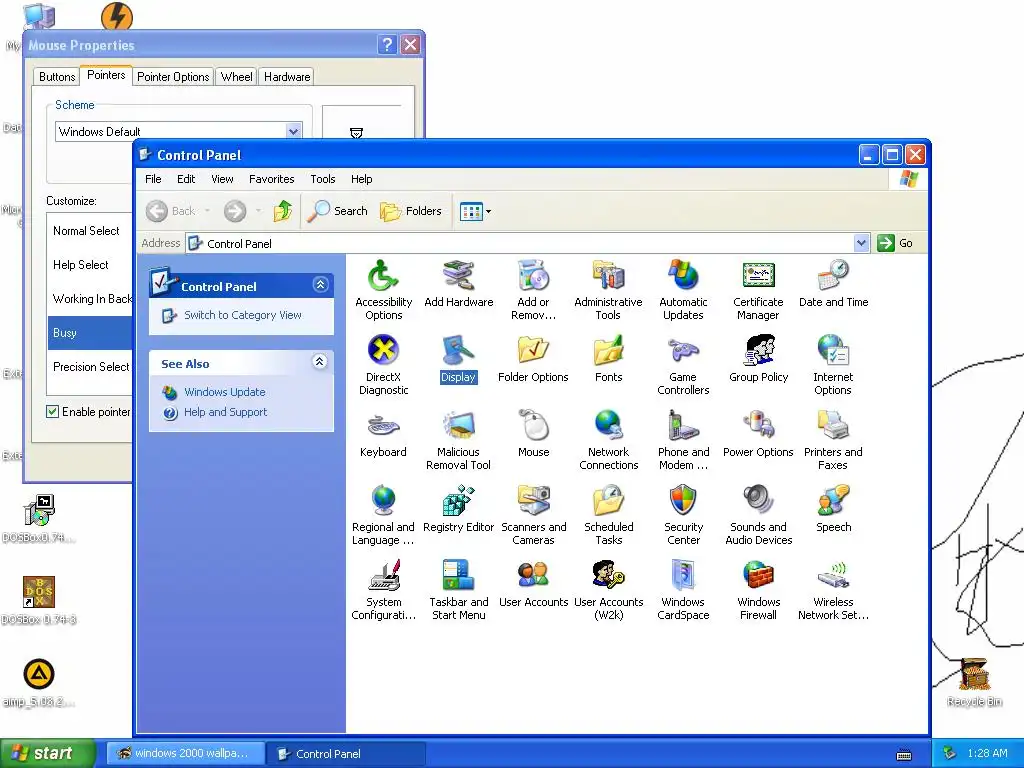Open Folder Options icon

pyautogui.click(x=533, y=359)
